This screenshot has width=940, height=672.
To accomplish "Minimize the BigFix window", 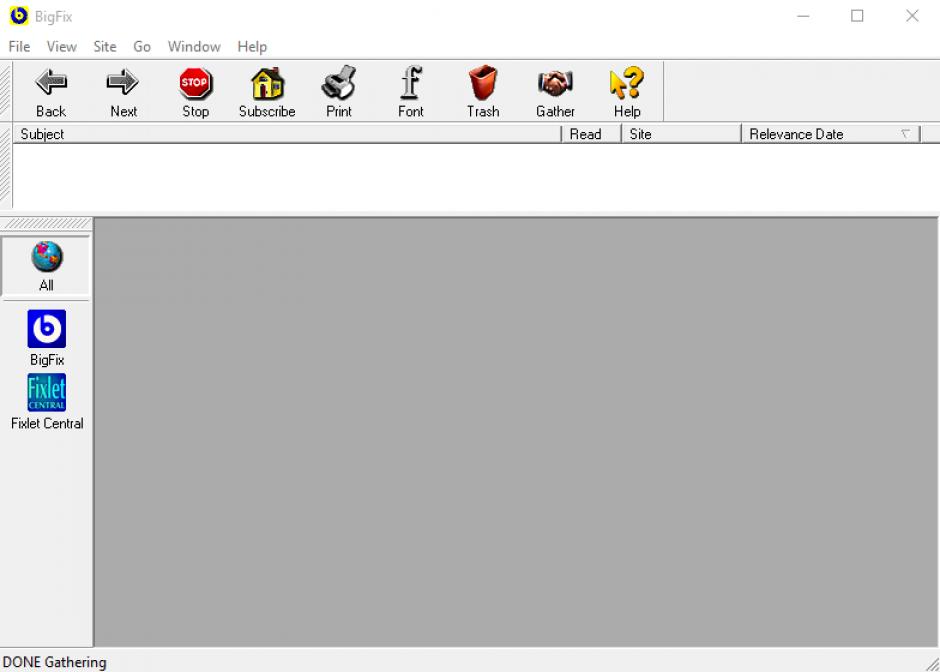I will pyautogui.click(x=803, y=16).
